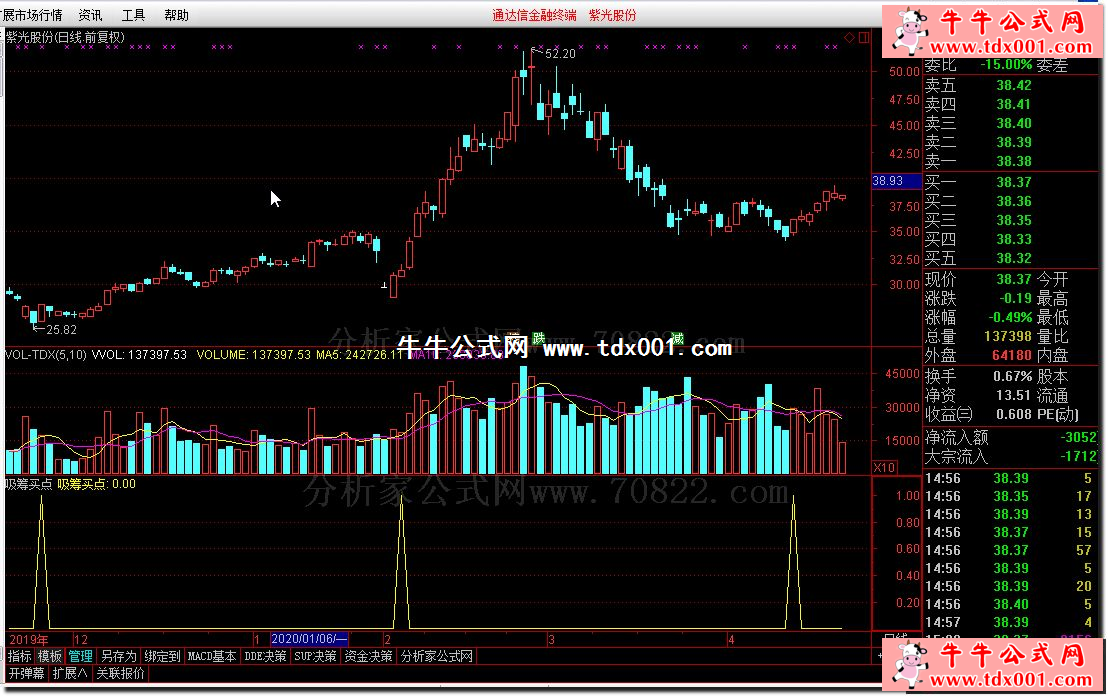
Task: Click the 2019年 label on the time axis
Action: [x=29, y=639]
